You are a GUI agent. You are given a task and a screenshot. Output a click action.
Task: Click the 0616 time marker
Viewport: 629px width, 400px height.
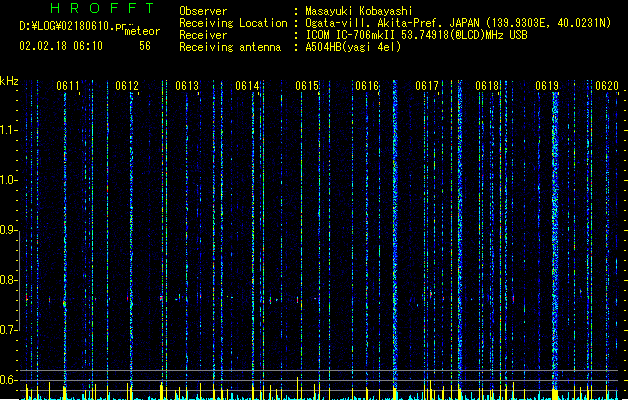(x=367, y=86)
